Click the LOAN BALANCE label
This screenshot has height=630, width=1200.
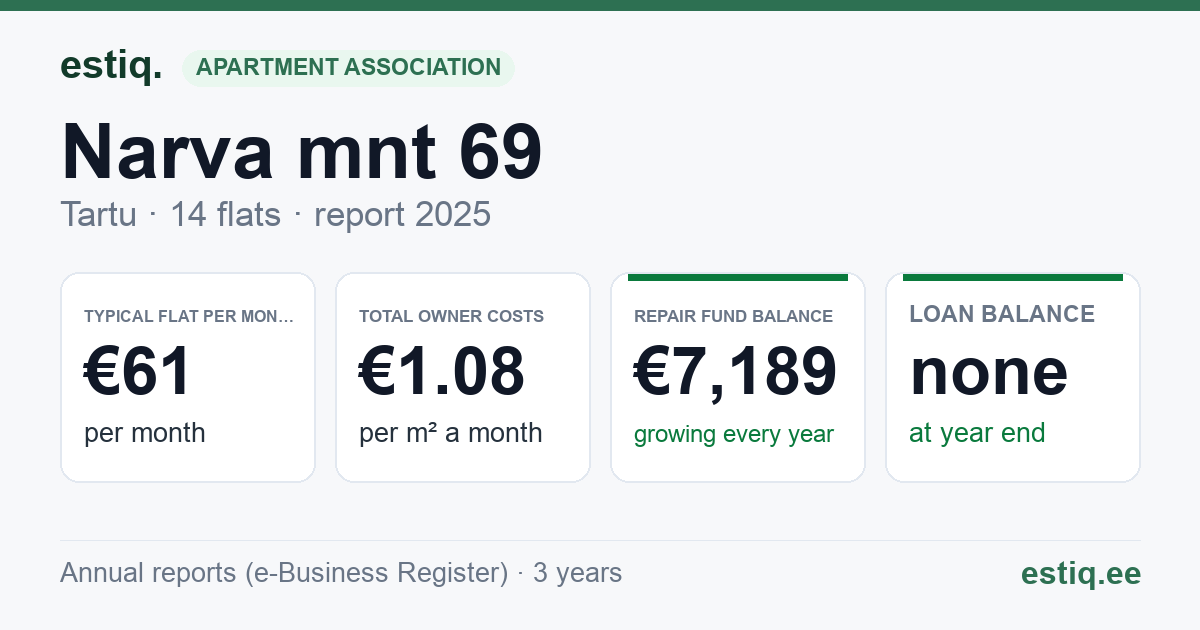click(x=1002, y=314)
